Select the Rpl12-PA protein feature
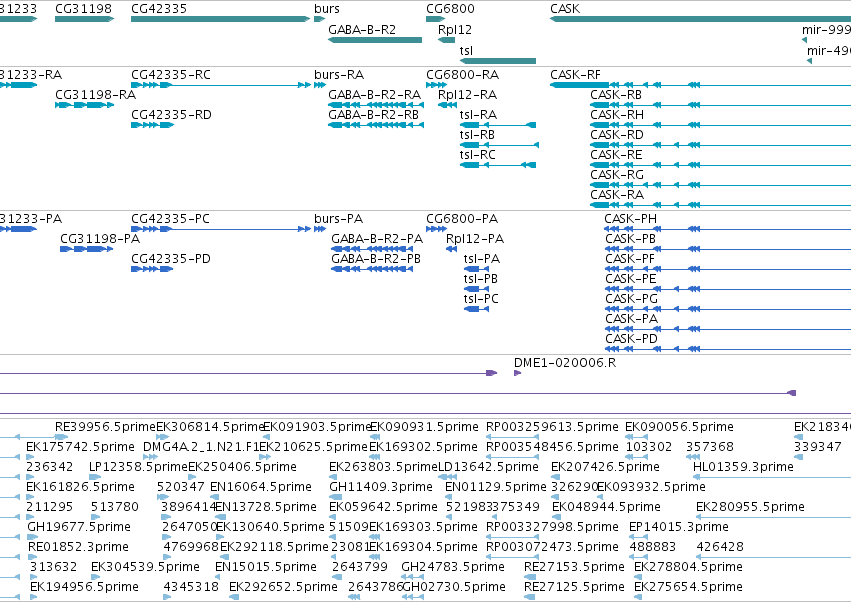The image size is (851, 602). (451, 249)
